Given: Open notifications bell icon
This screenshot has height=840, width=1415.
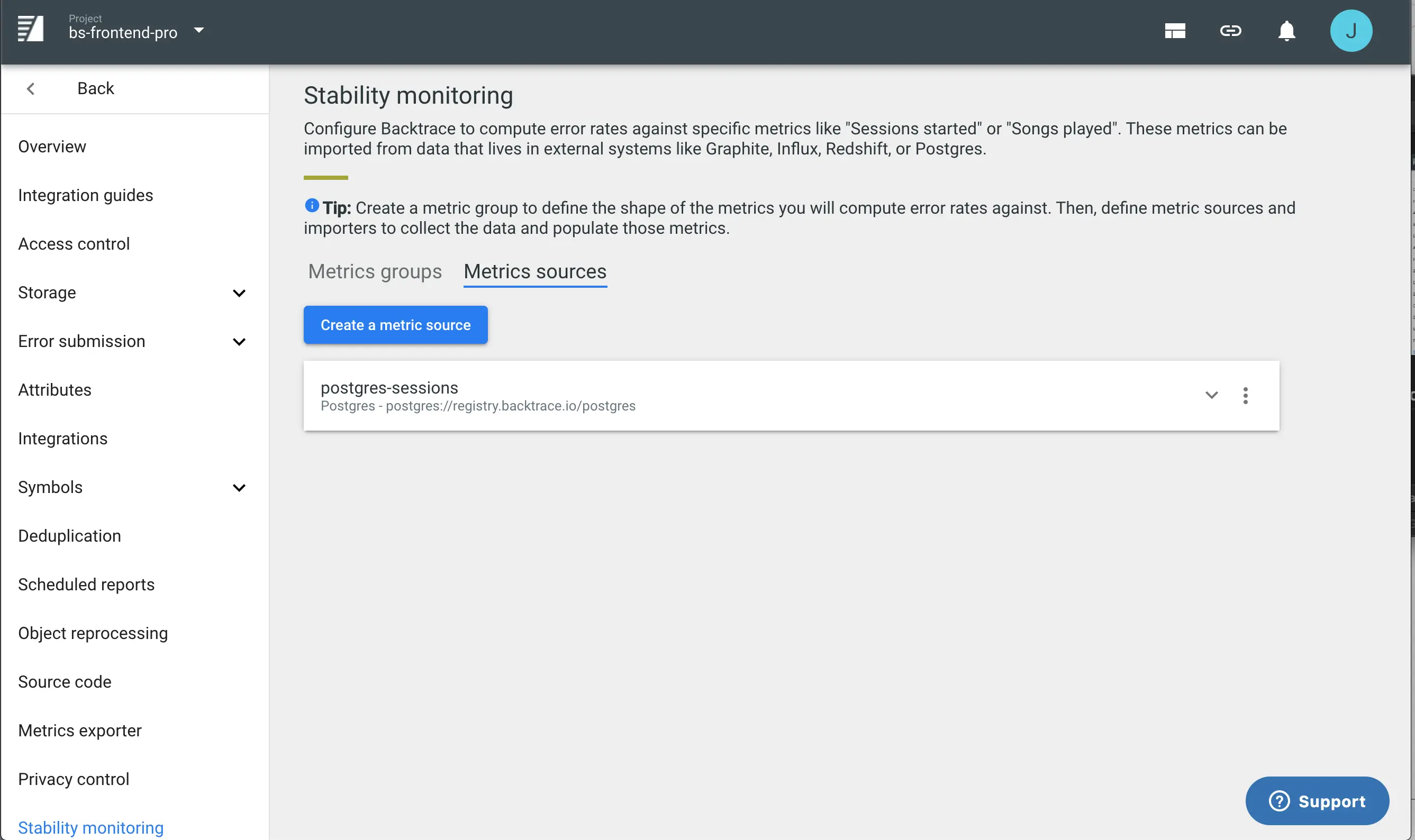Looking at the screenshot, I should (1286, 31).
